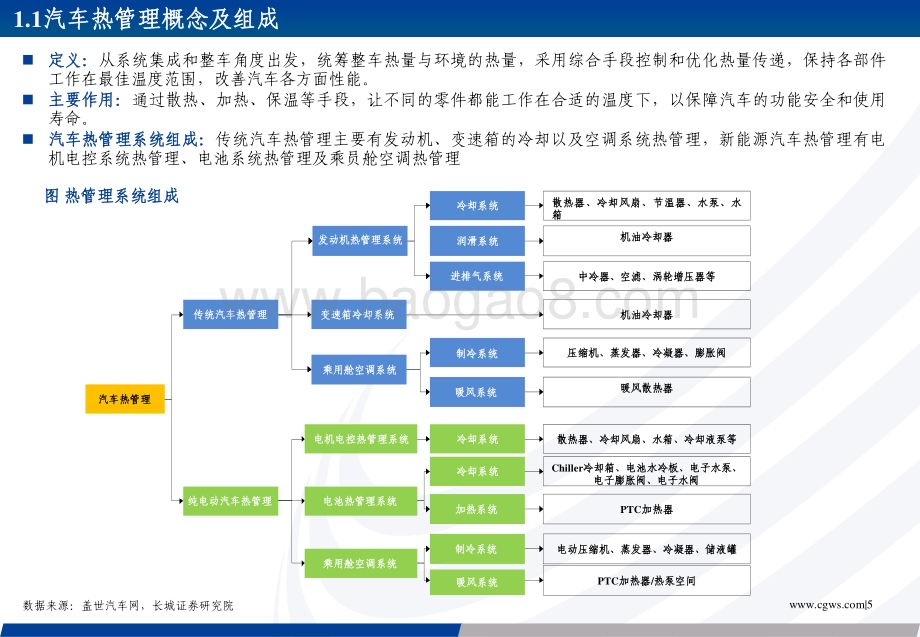This screenshot has width=920, height=637.
Task: Click green 冷却系统 beside 电机电控热管理系统
Action: pyautogui.click(x=477, y=439)
